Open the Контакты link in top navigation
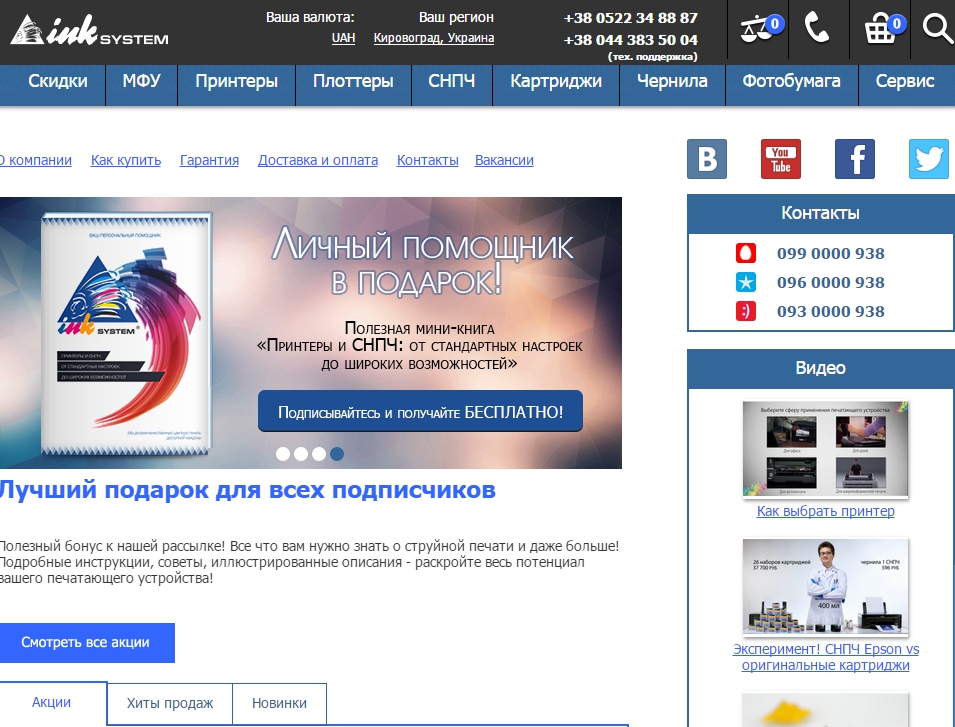Viewport: 955px width, 727px height. coord(428,160)
